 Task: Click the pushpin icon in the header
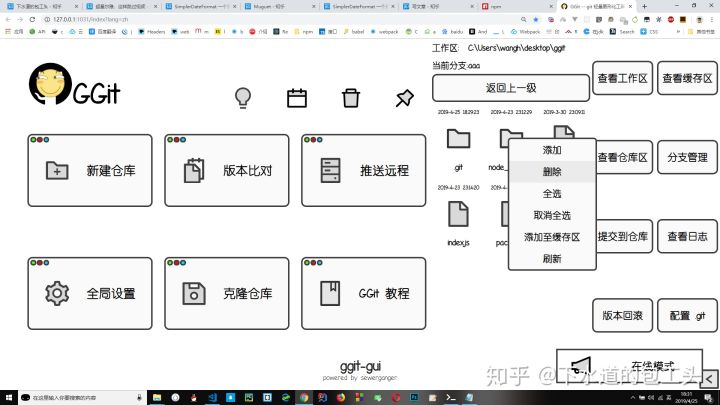click(x=405, y=98)
